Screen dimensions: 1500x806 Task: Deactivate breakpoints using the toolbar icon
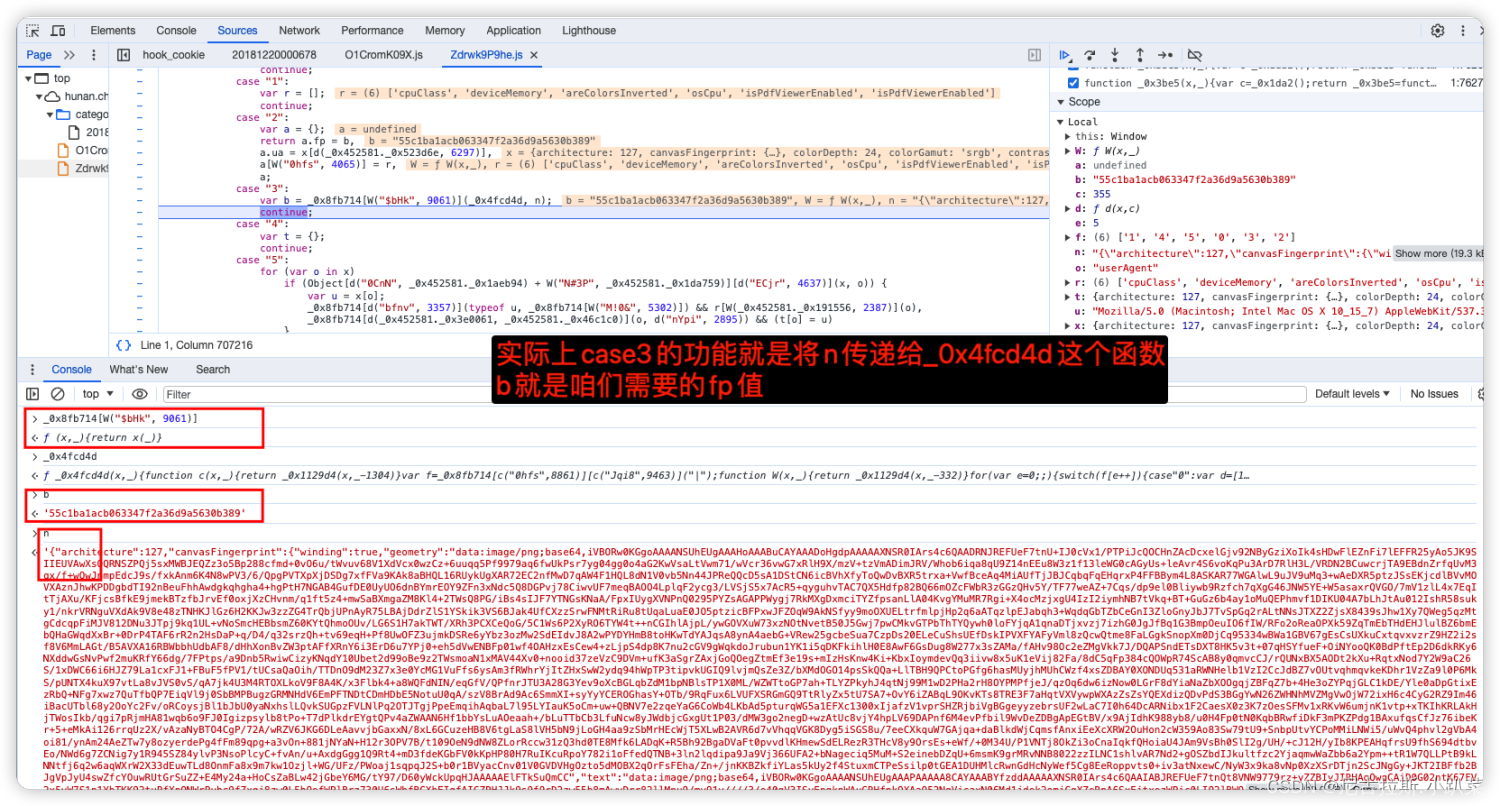1193,55
